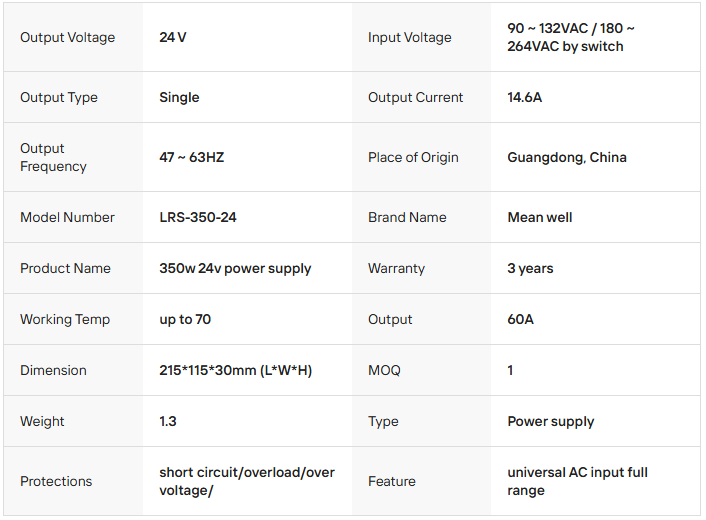The image size is (706, 520).
Task: Click the "Input Voltage" label
Action: (409, 38)
